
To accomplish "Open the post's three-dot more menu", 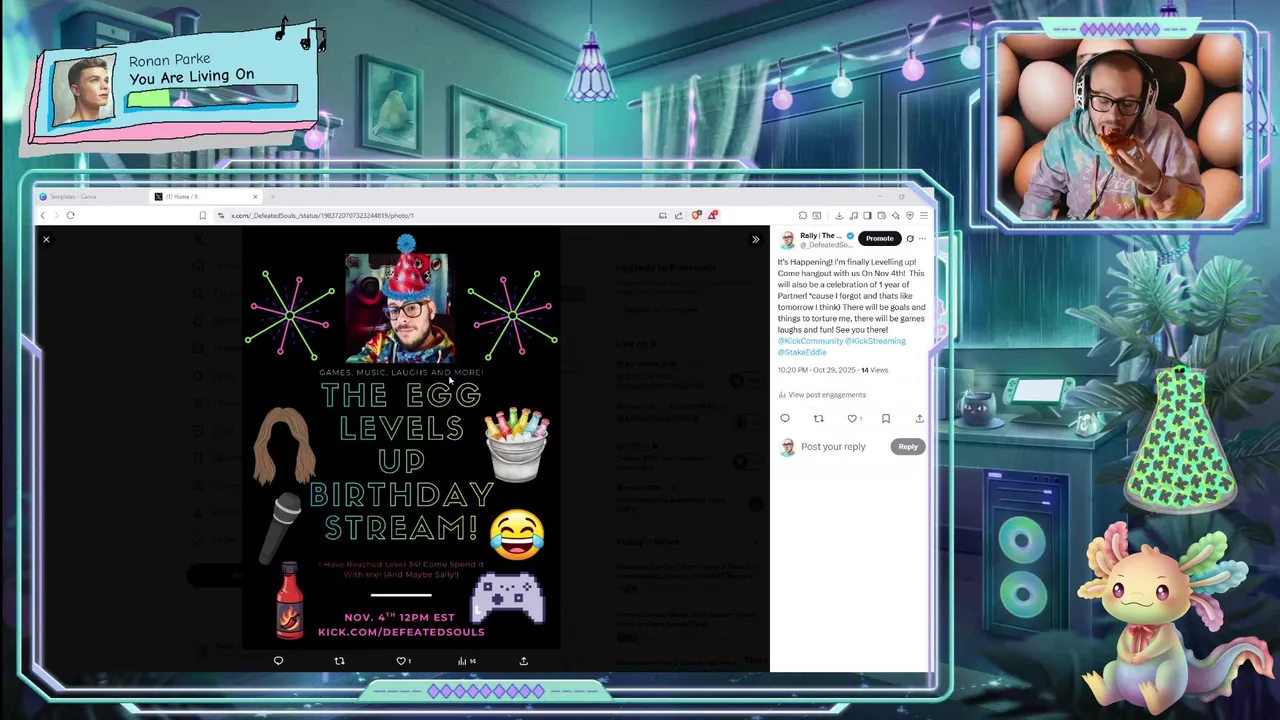I will click(922, 239).
